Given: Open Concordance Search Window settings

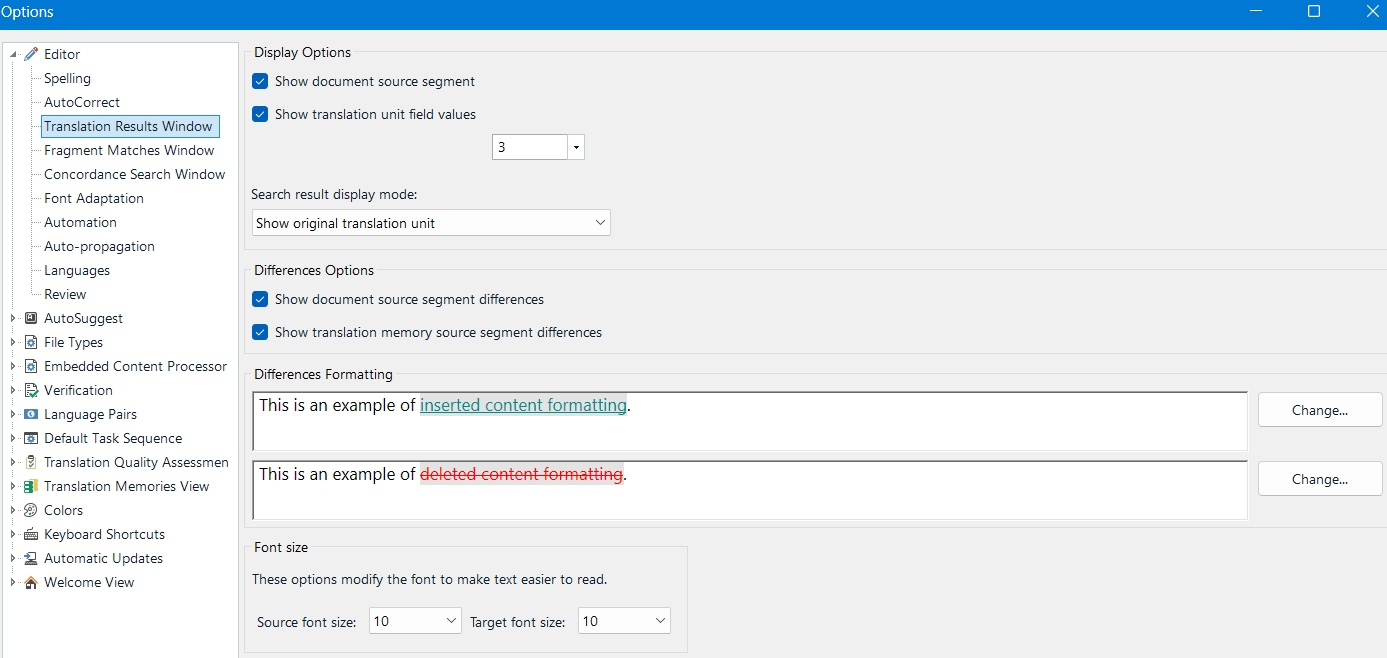Looking at the screenshot, I should click(135, 174).
